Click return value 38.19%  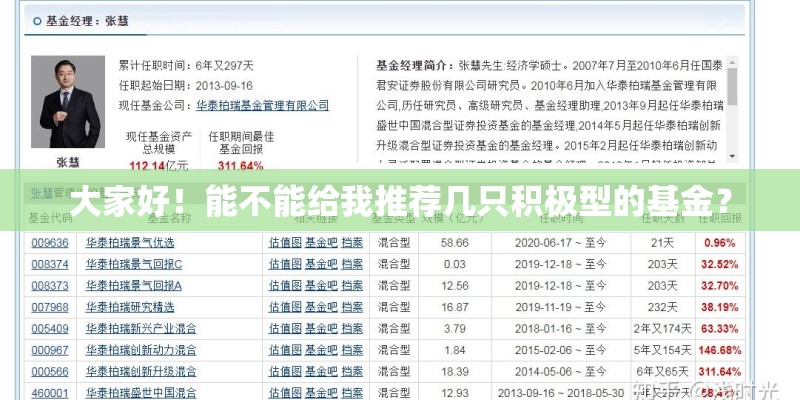tap(720, 307)
